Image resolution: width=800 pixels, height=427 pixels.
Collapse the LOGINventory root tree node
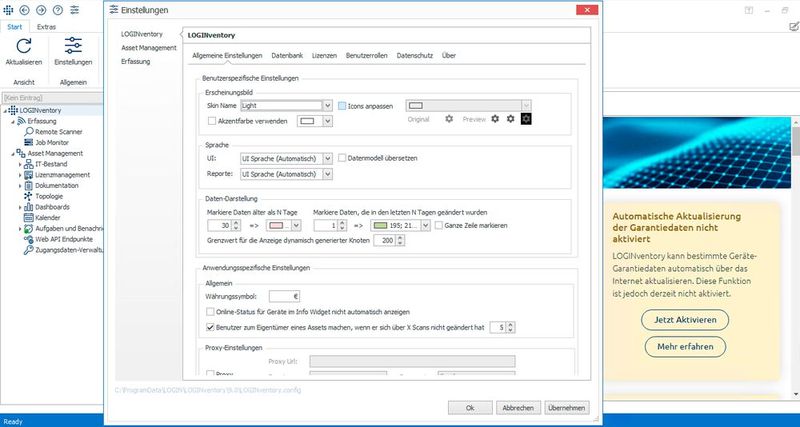click(x=5, y=110)
